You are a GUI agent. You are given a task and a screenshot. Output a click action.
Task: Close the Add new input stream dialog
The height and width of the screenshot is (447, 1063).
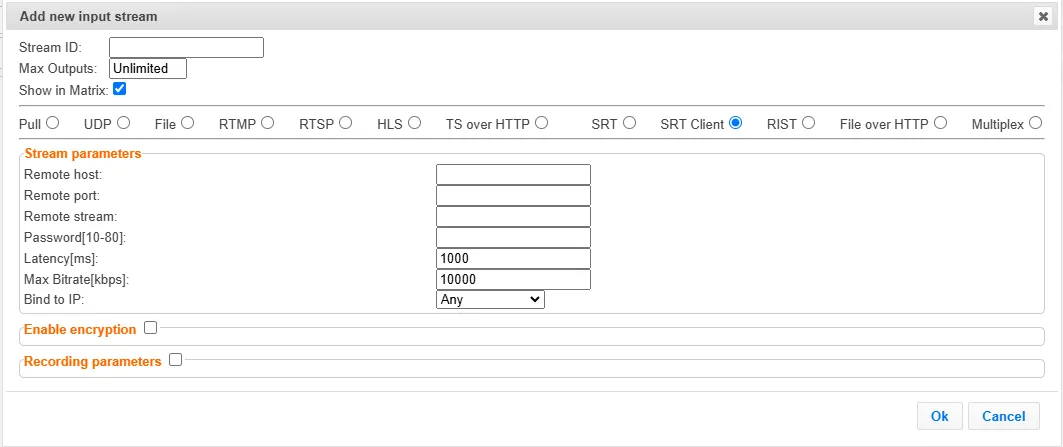click(x=1043, y=17)
